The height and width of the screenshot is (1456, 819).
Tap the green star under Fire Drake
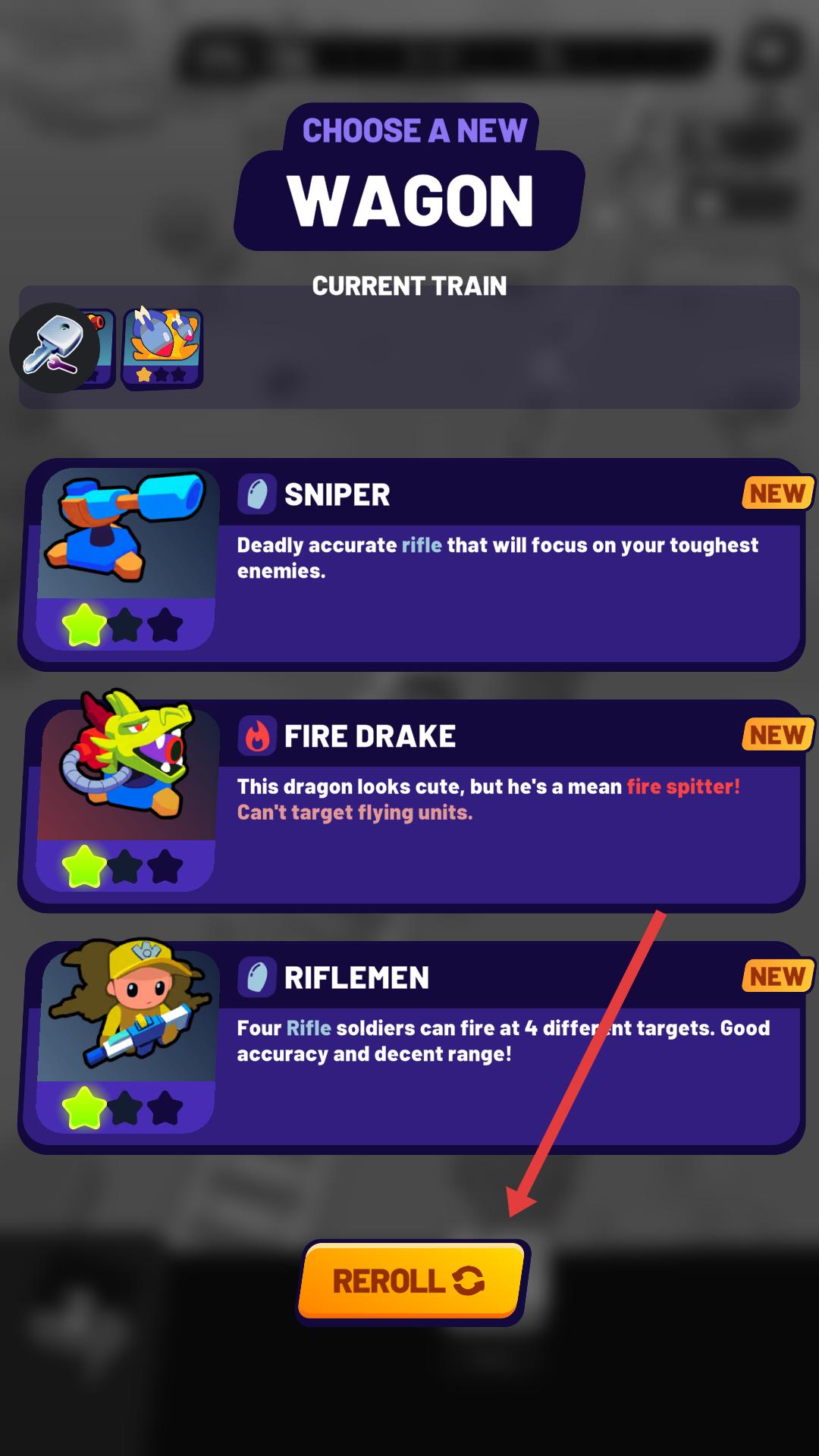click(x=84, y=866)
